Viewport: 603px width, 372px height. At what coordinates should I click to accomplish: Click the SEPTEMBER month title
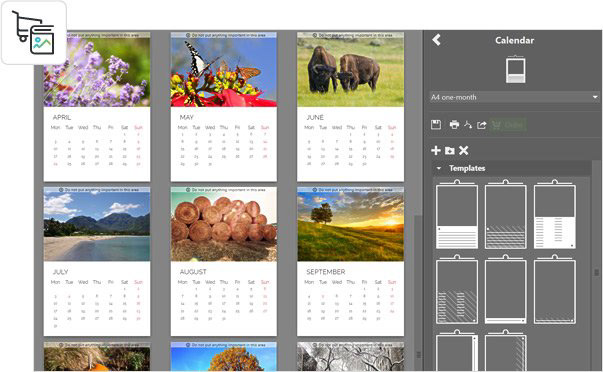326,272
